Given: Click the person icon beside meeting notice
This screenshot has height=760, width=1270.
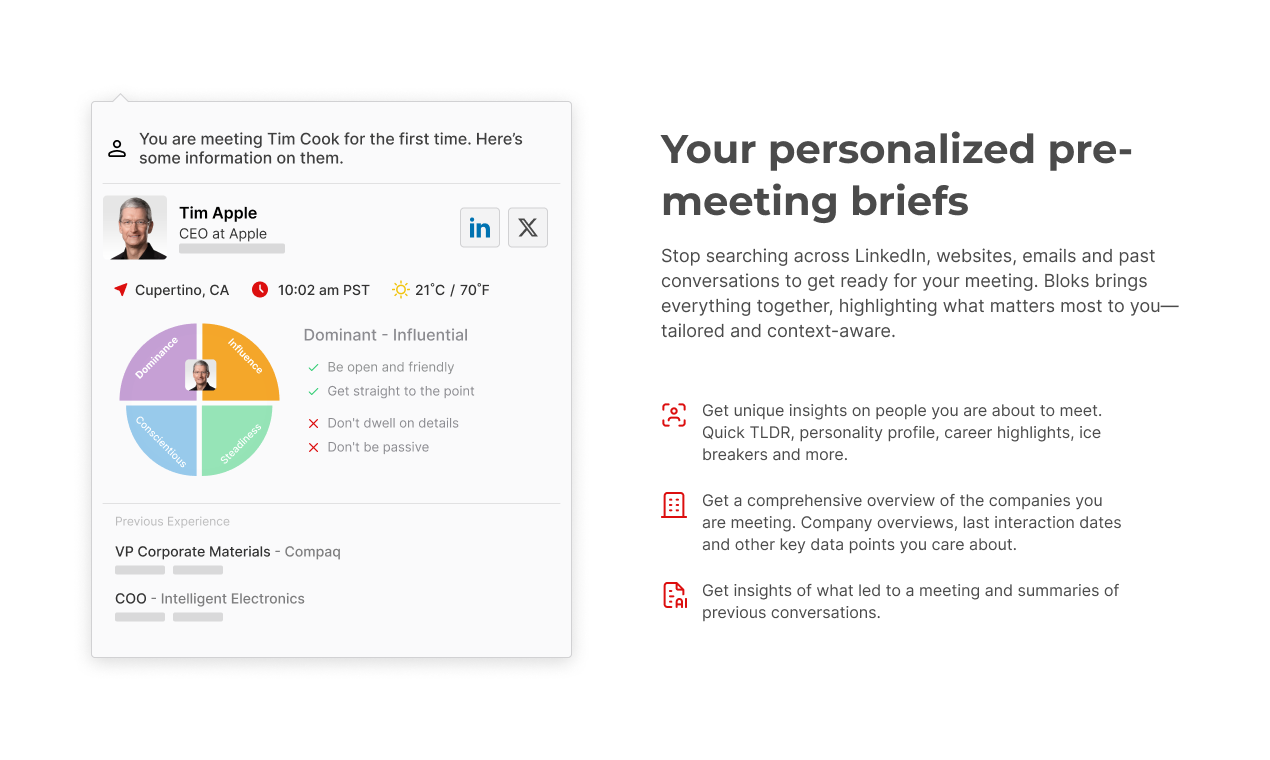Looking at the screenshot, I should pyautogui.click(x=117, y=149).
